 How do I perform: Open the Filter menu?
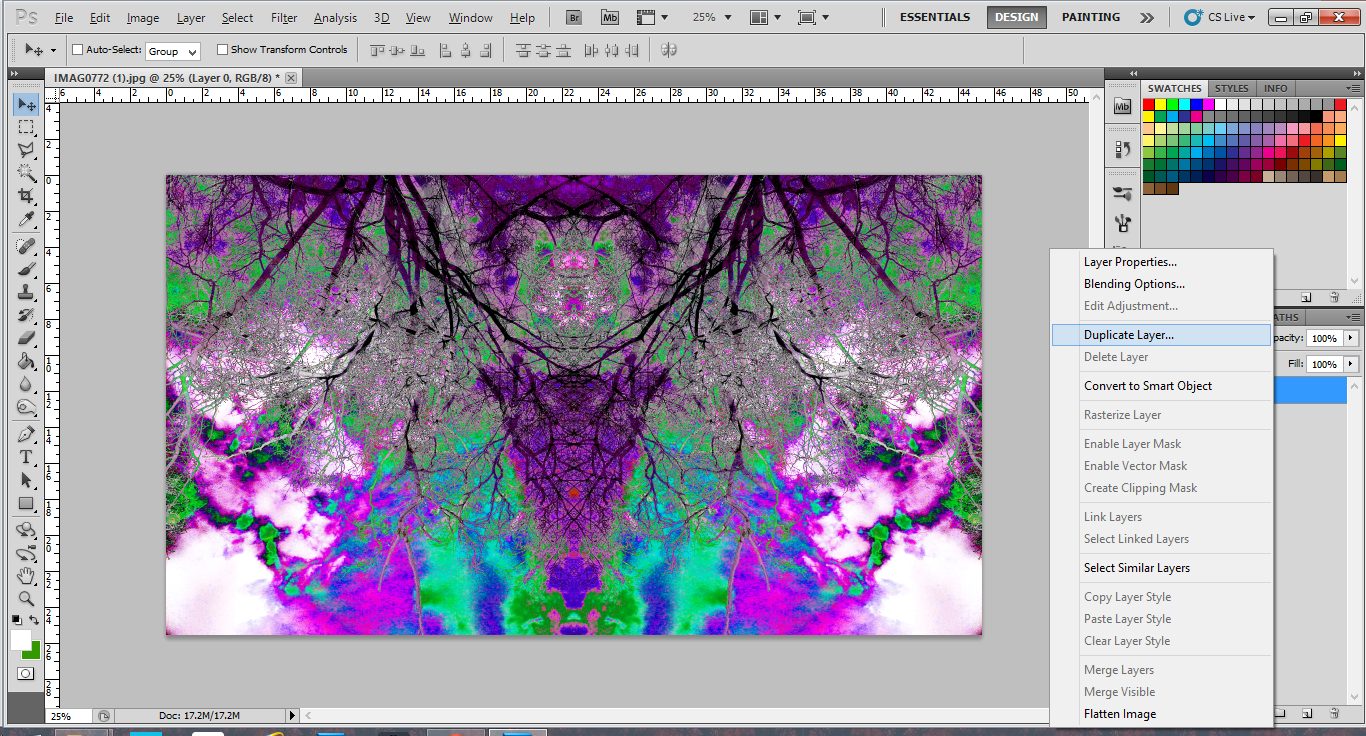coord(284,18)
